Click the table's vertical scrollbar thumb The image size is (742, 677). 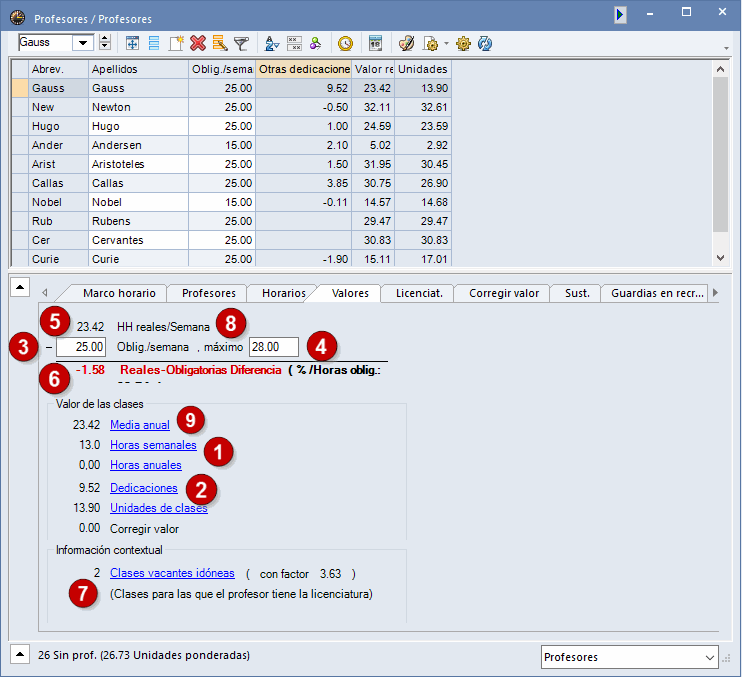(720, 154)
